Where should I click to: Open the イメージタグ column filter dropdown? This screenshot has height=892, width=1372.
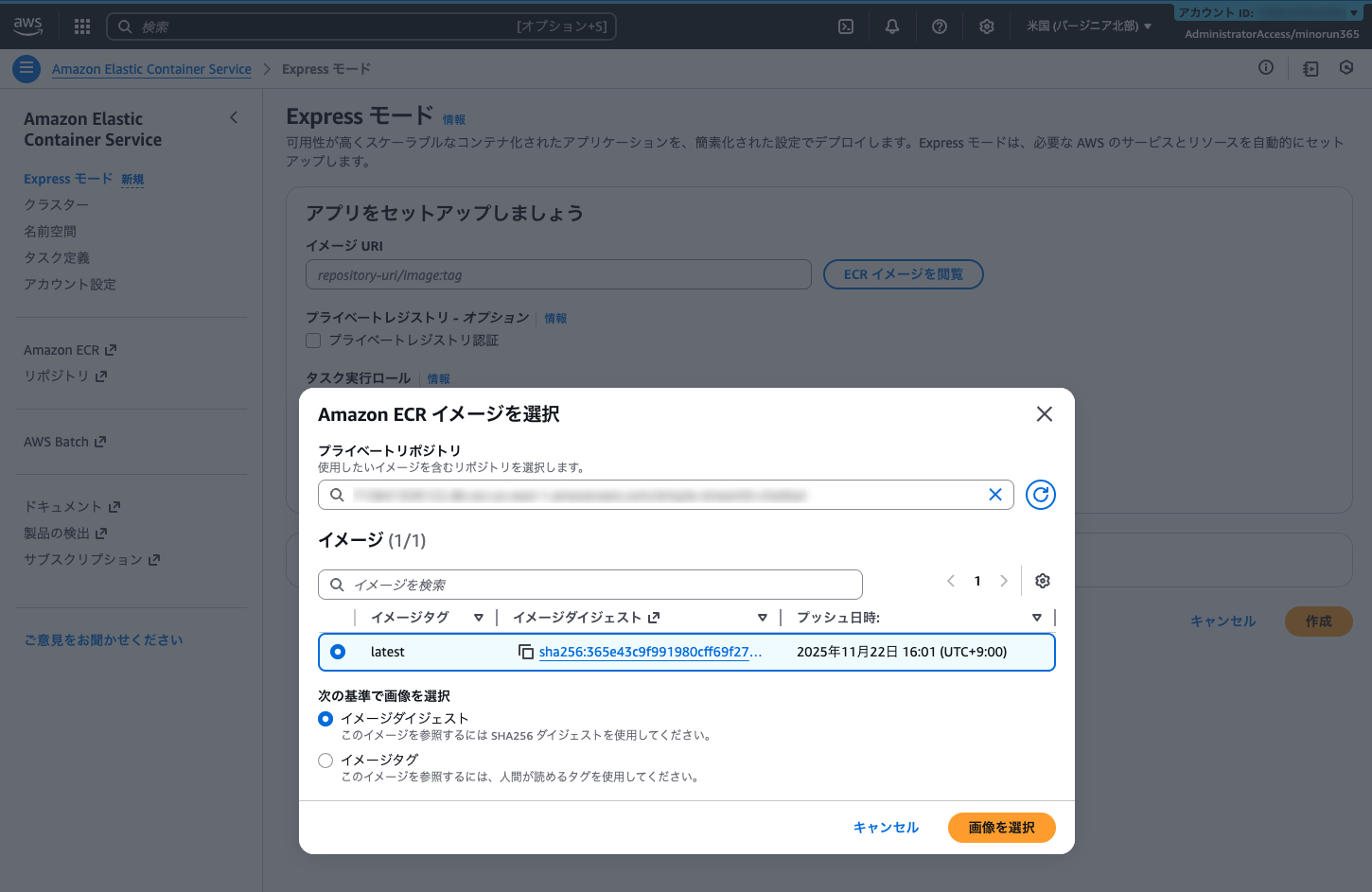(479, 617)
